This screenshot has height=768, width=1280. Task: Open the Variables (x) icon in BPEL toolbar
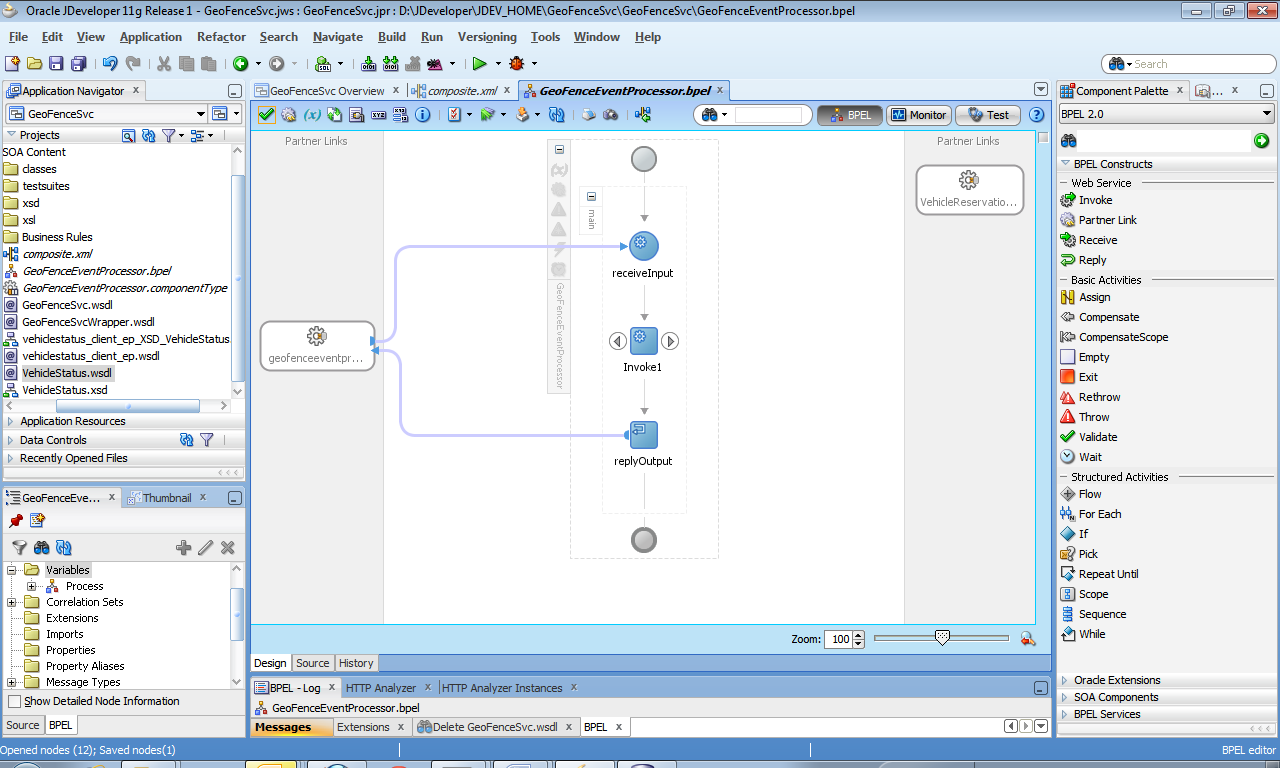click(312, 114)
